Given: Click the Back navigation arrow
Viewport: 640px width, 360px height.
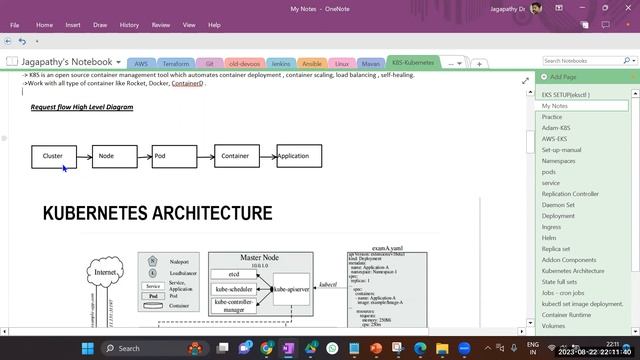Looking at the screenshot, I should click(8, 41).
